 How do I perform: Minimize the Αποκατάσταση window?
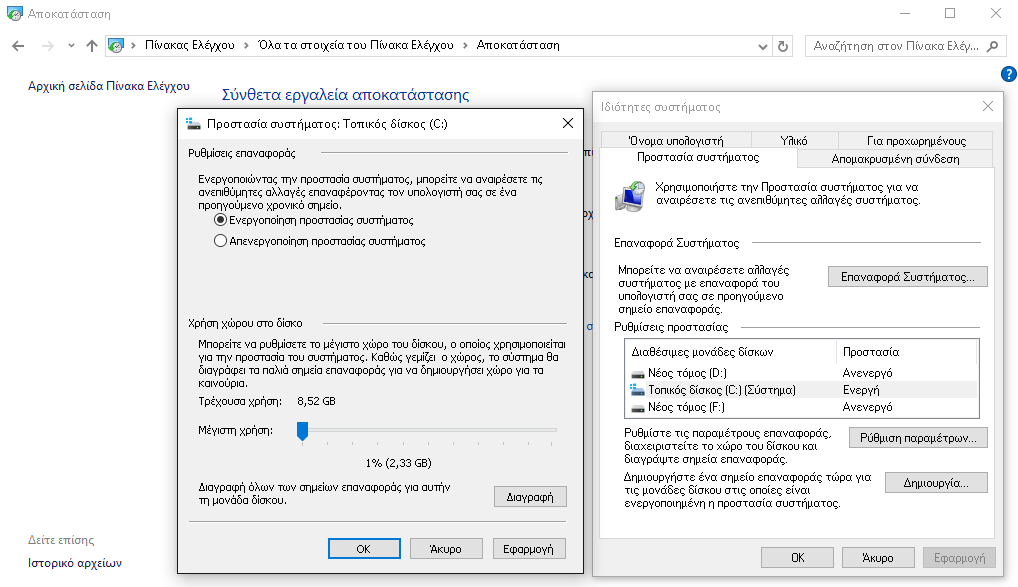pyautogui.click(x=905, y=13)
